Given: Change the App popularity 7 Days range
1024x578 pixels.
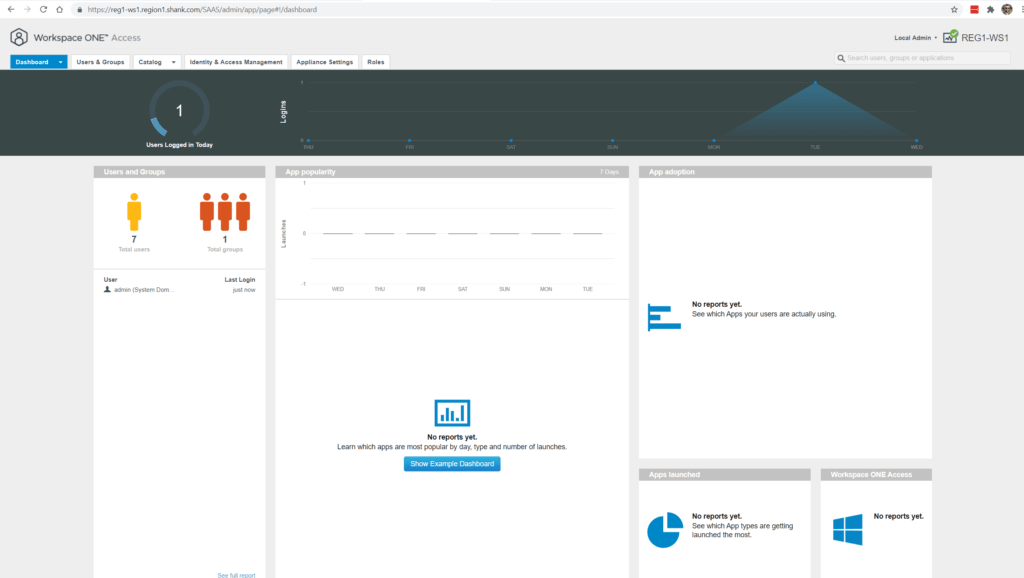Looking at the screenshot, I should coord(609,172).
